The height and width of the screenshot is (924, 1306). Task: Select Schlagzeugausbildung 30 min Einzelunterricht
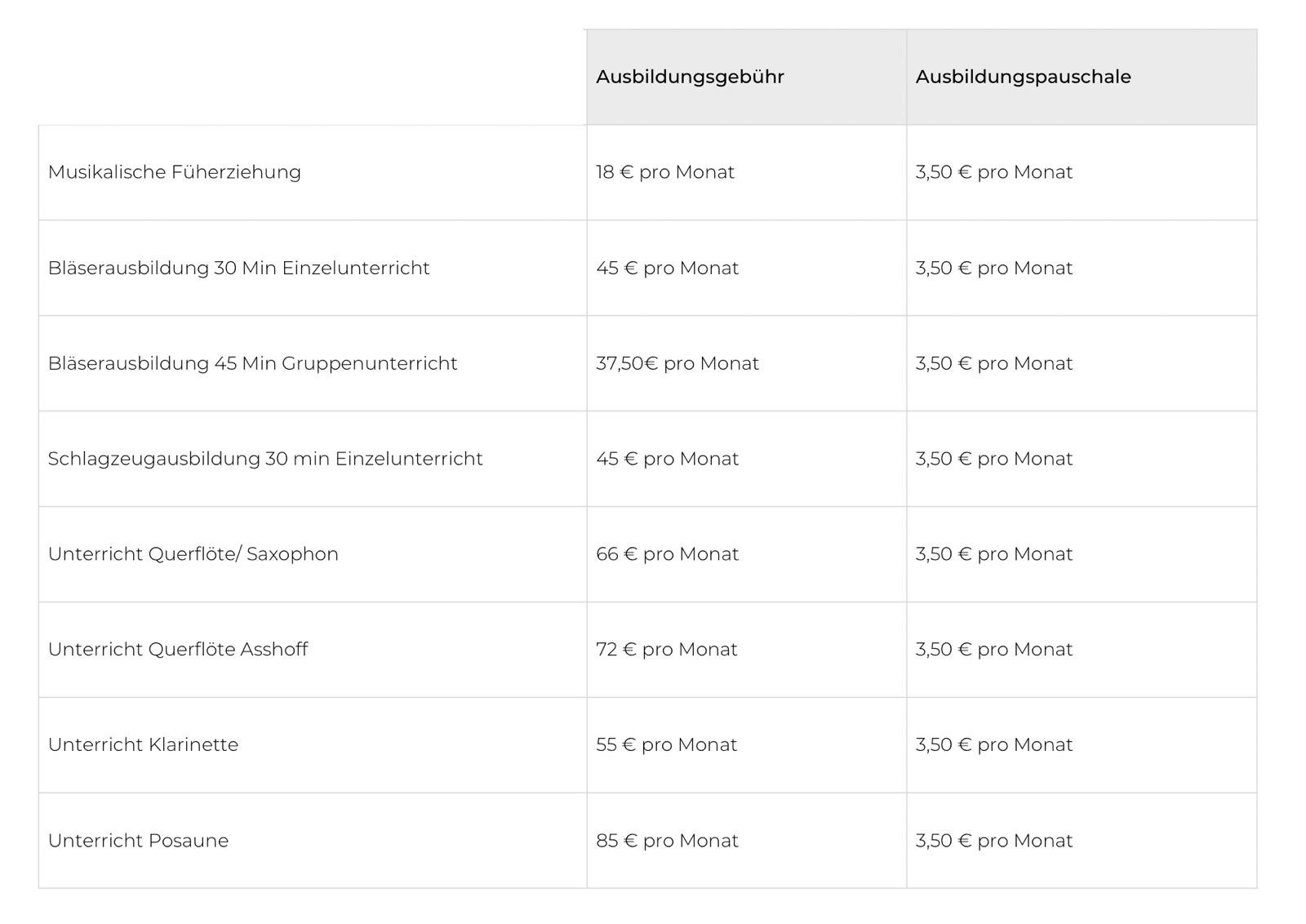[x=265, y=459]
